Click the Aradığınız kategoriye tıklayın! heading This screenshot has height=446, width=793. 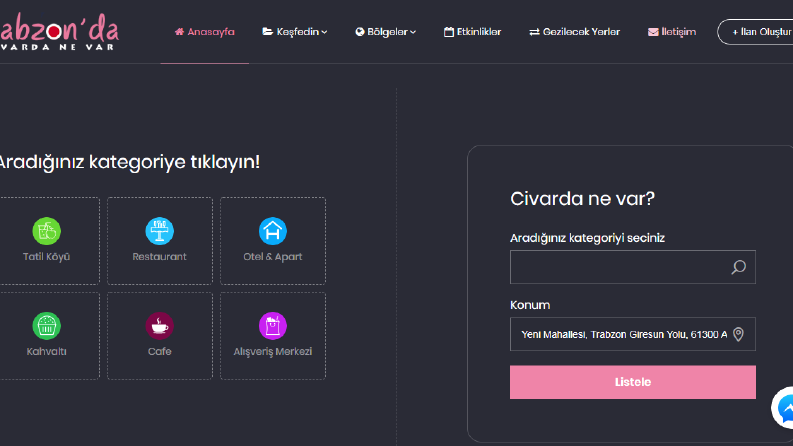click(x=129, y=162)
